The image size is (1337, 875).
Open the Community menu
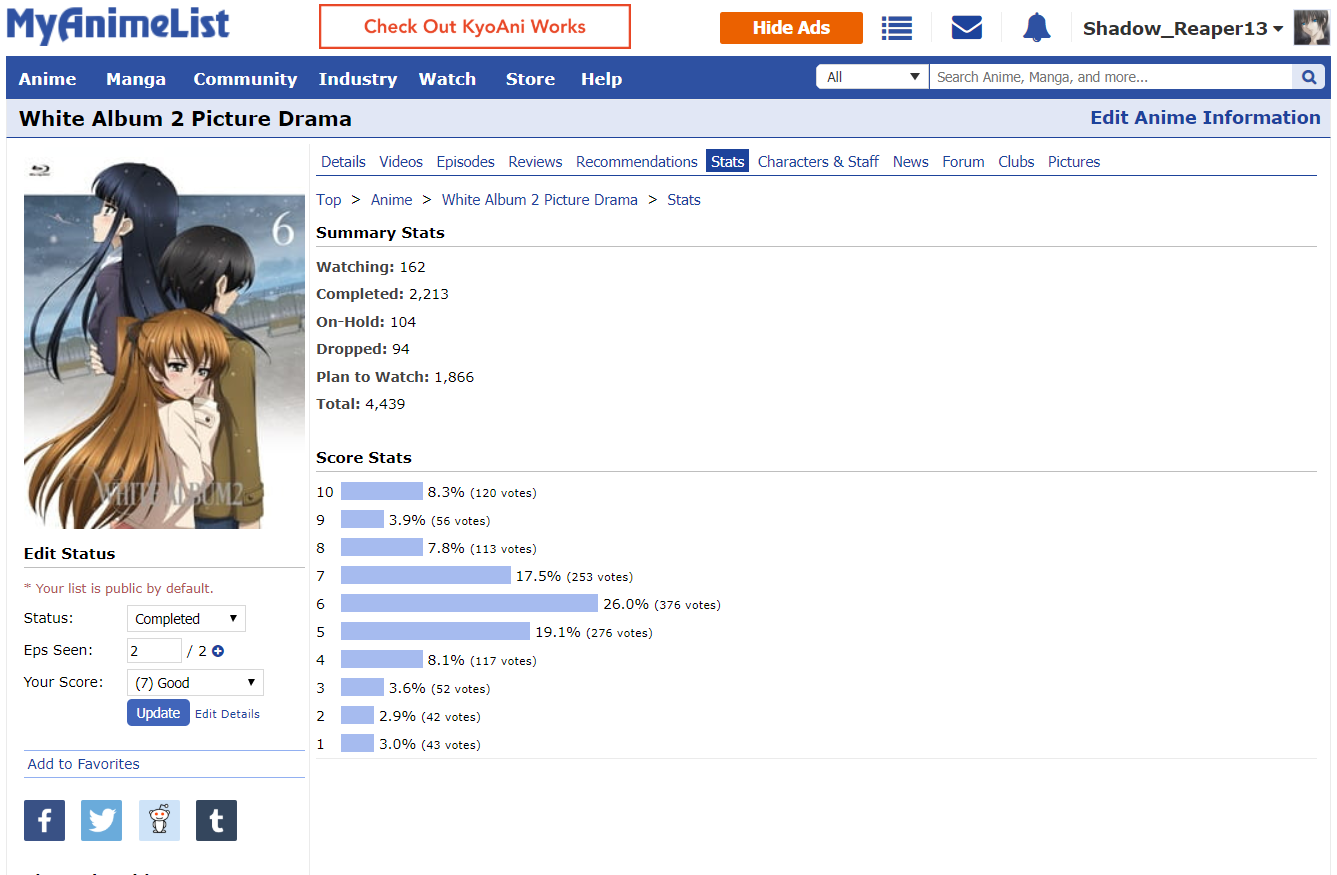[x=245, y=79]
